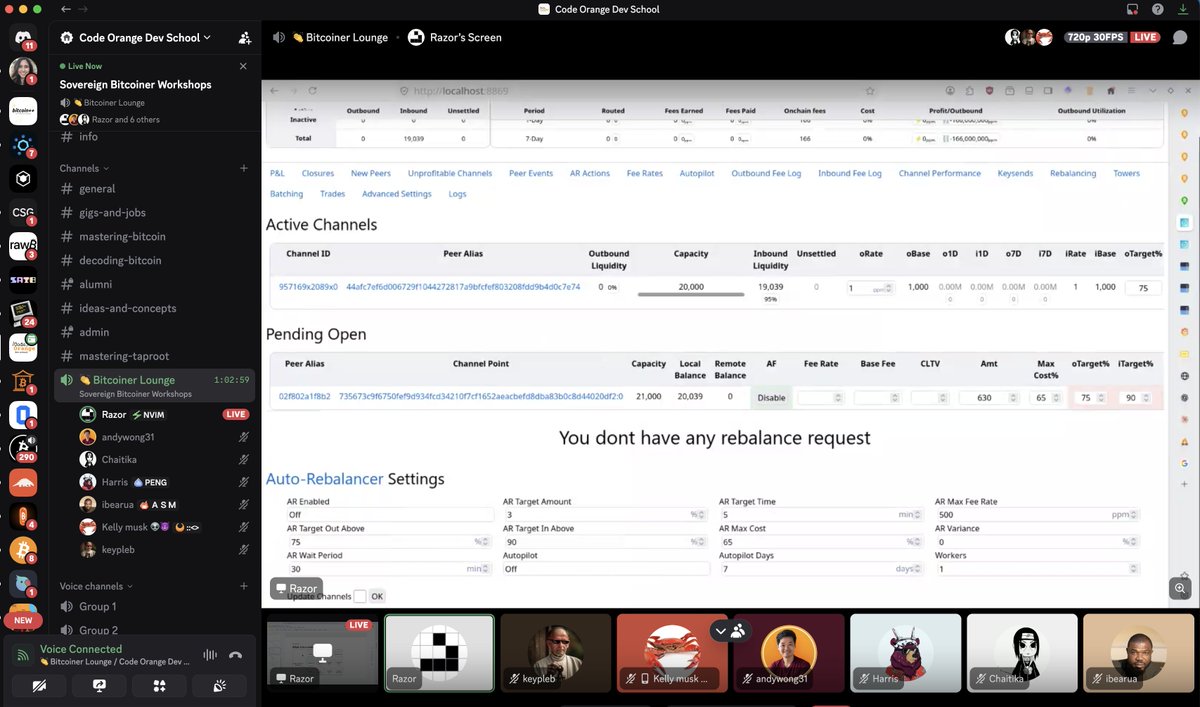Image resolution: width=1200 pixels, height=707 pixels.
Task: Select keypleb in the voice member list
Action: tap(165, 550)
